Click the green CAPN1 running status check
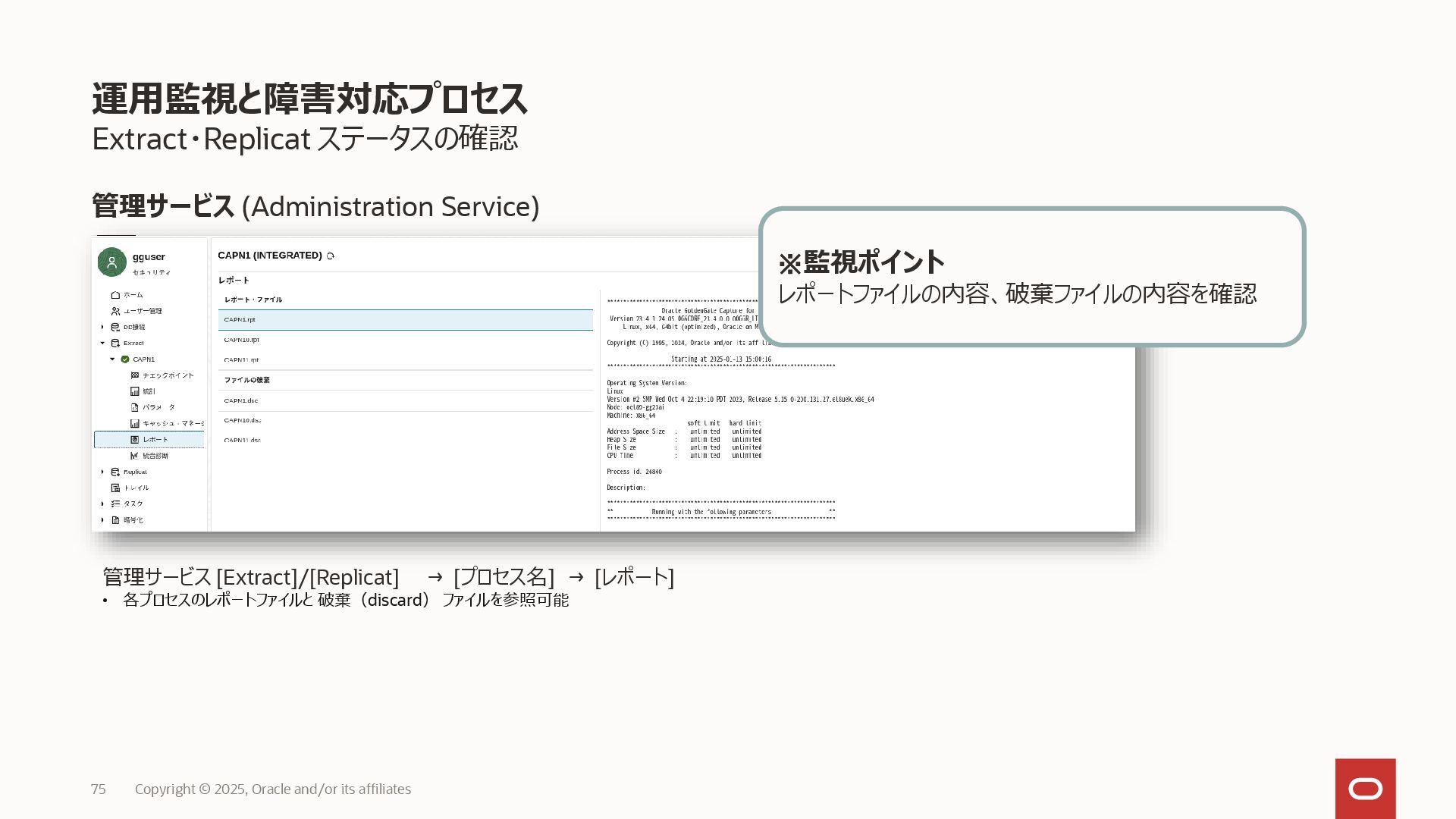 click(x=125, y=359)
